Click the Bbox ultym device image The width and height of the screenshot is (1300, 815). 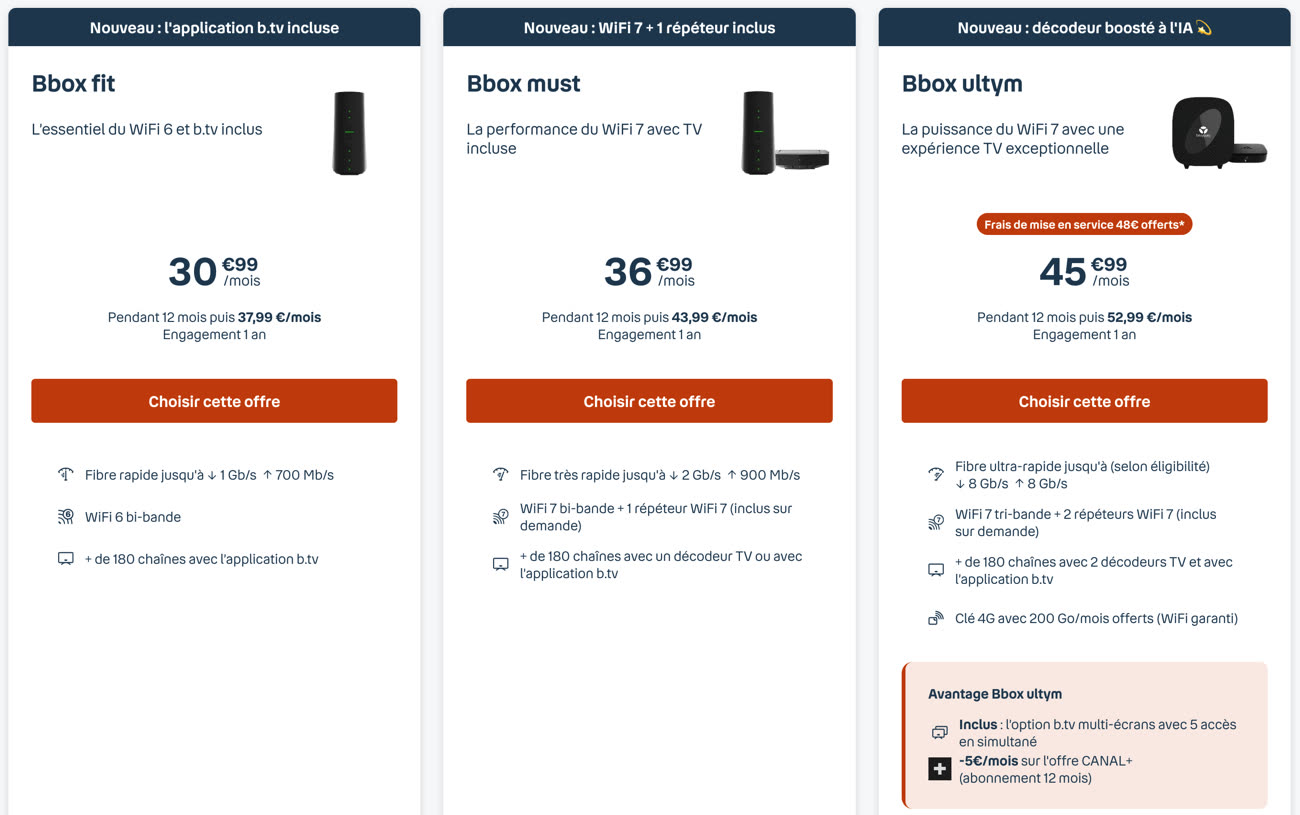1218,133
